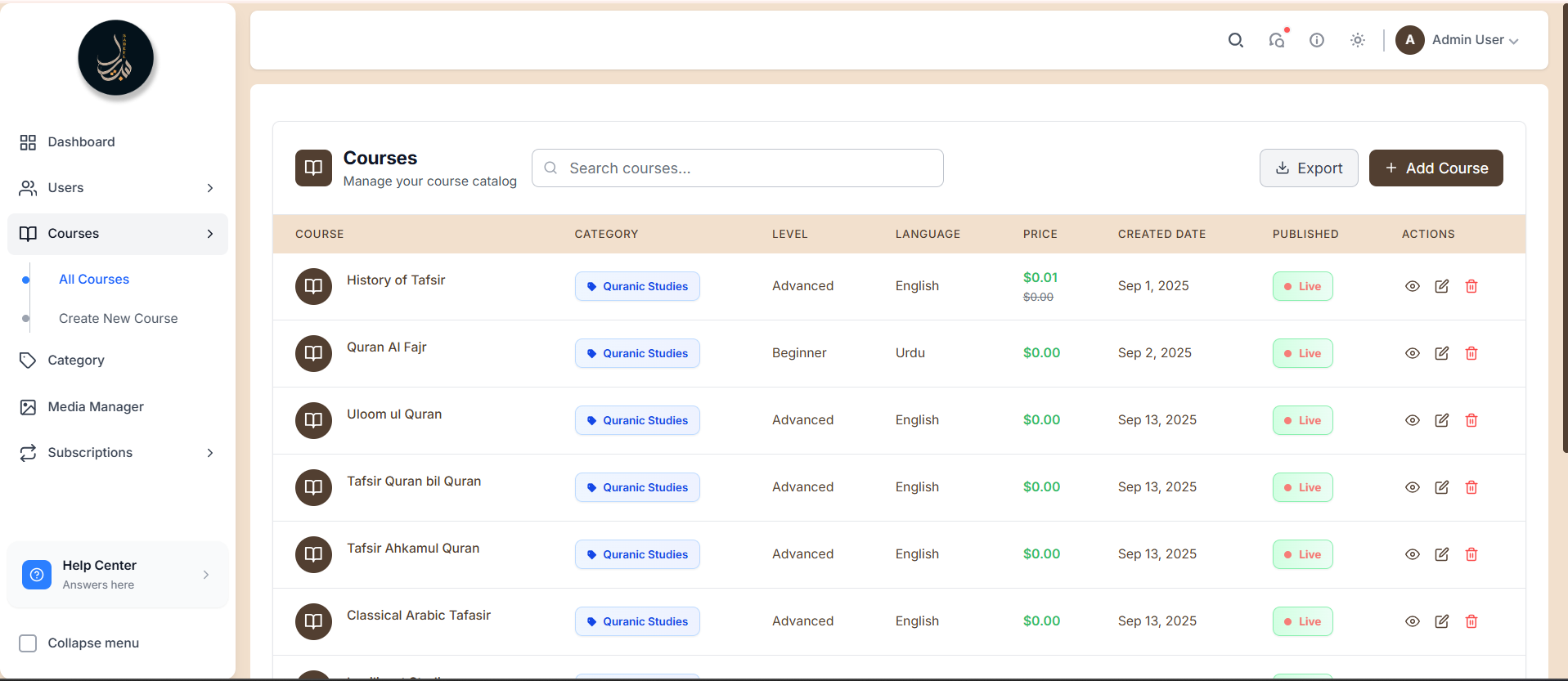
Task: Click the $0.01 price of History of Tafsir
Action: click(1040, 278)
